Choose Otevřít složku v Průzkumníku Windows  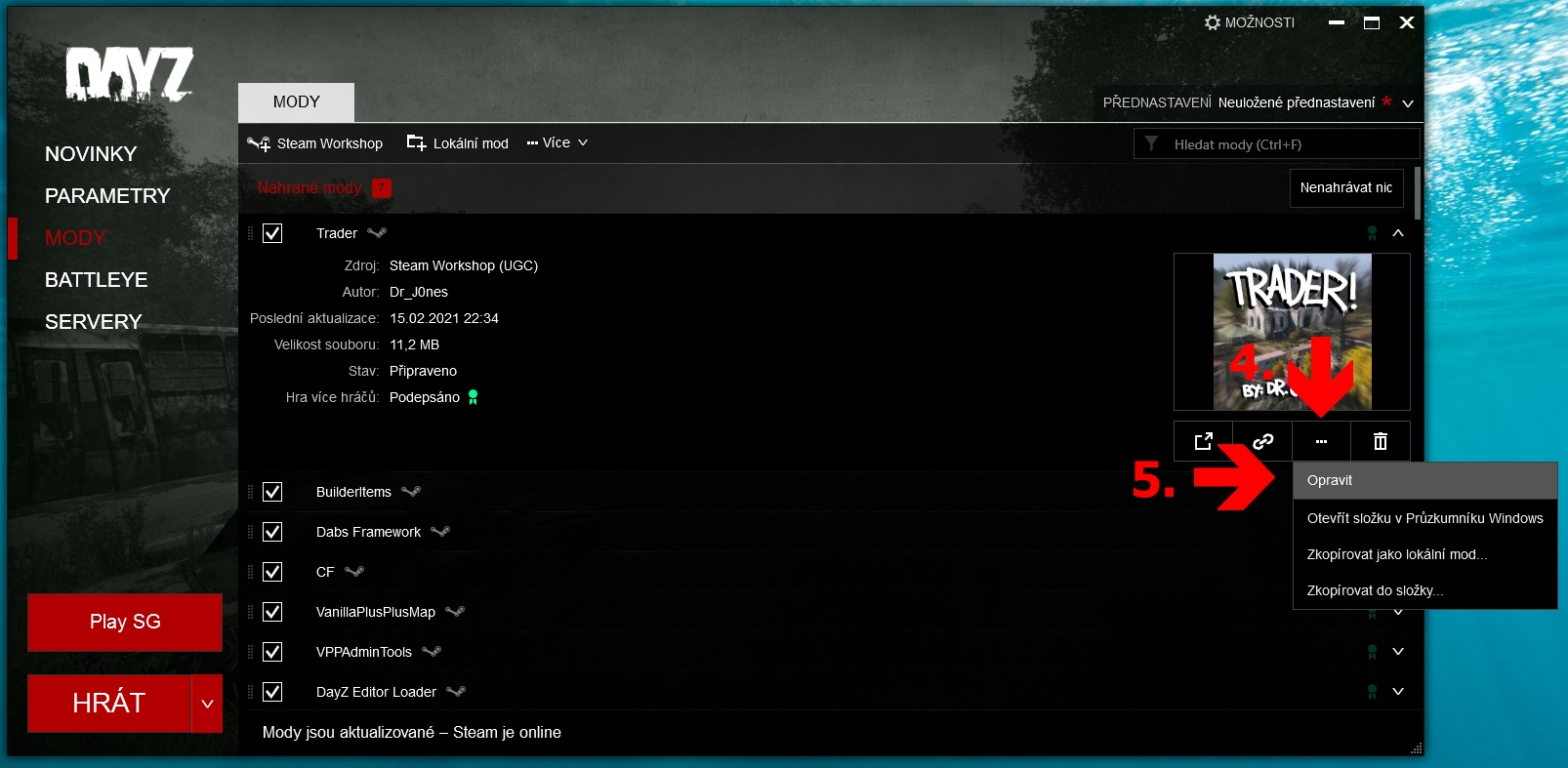(1424, 518)
